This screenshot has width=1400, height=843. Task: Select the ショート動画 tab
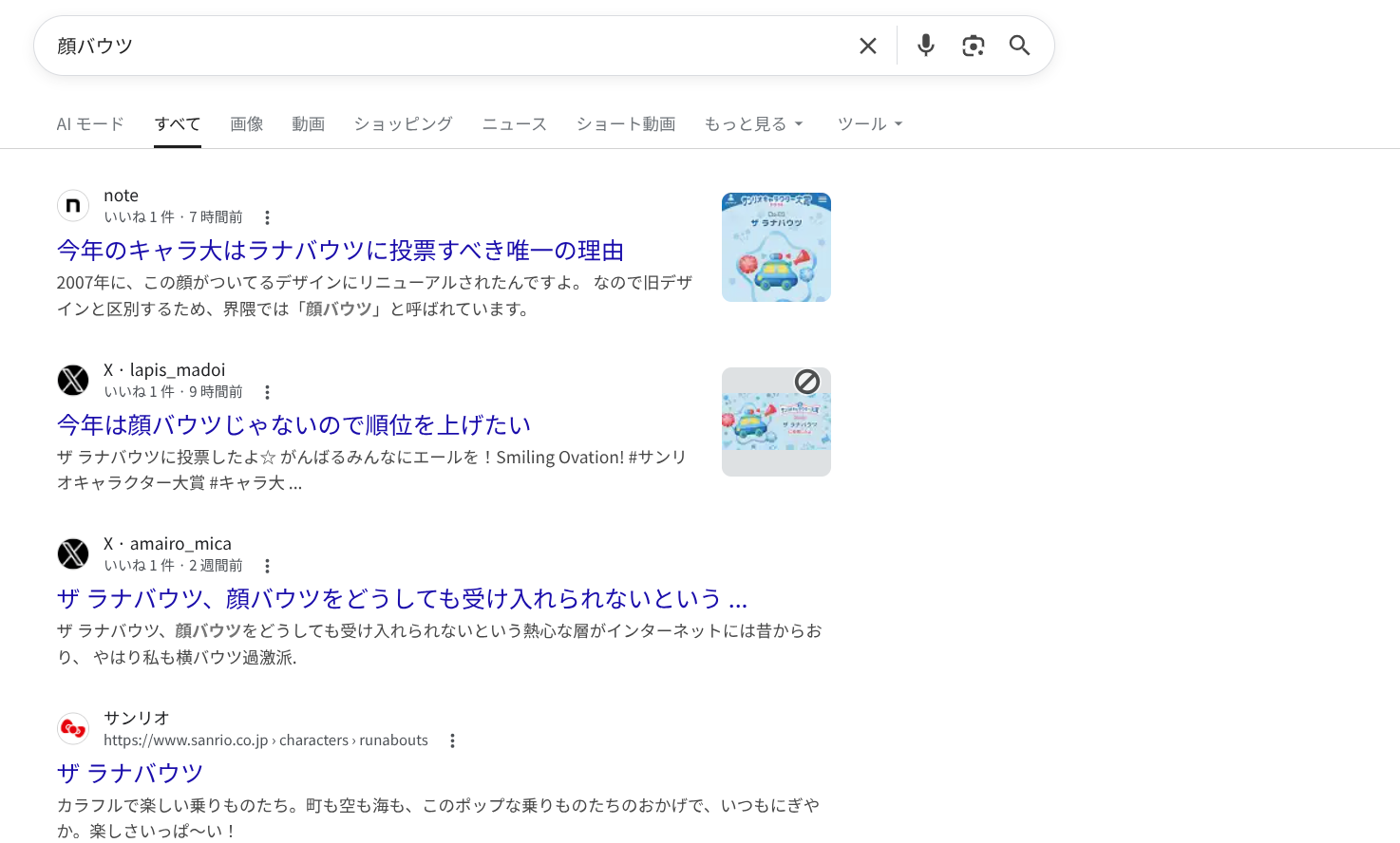625,124
